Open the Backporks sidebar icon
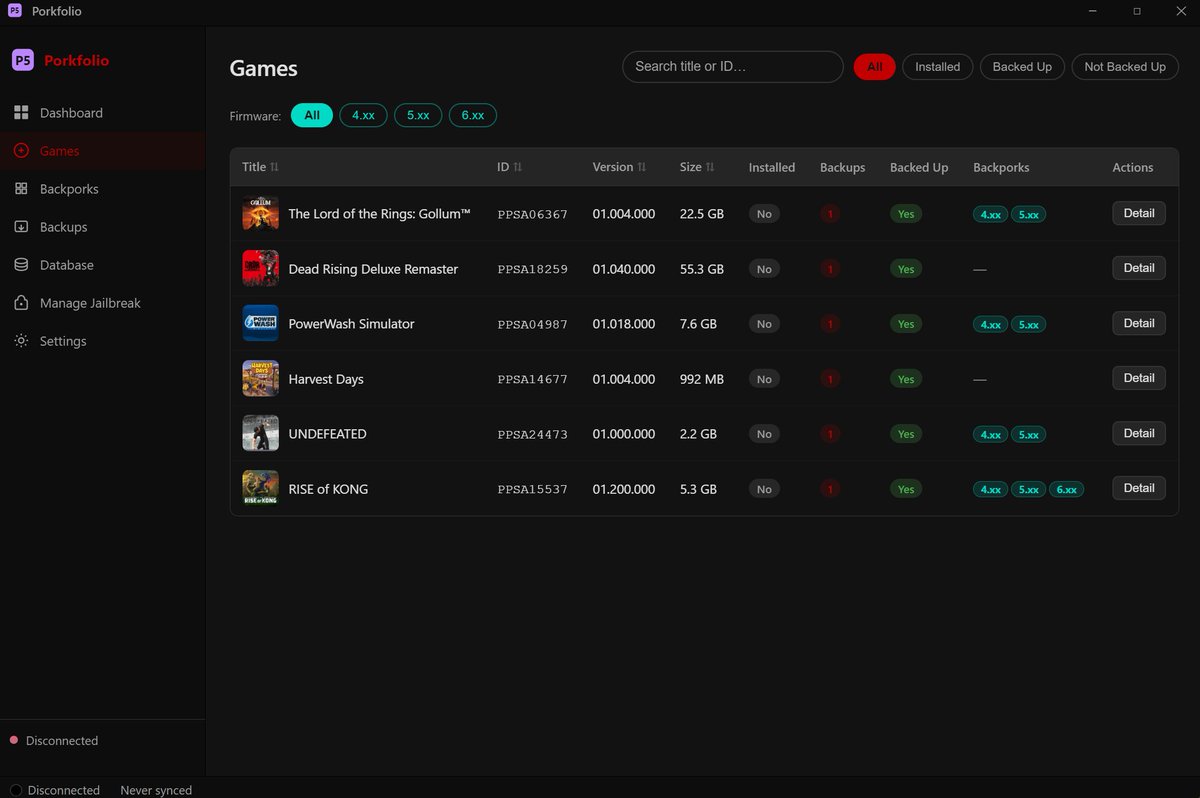1200x798 pixels. [21, 189]
